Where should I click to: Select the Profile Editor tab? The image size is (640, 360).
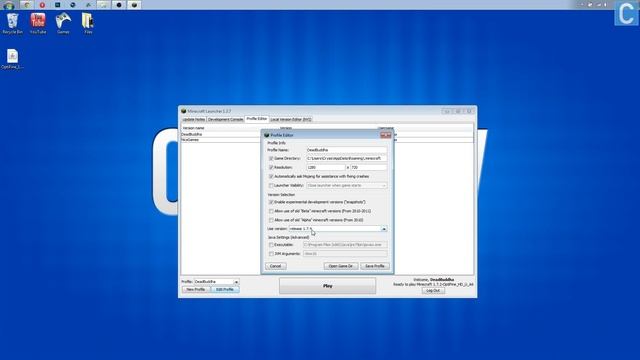click(256, 119)
